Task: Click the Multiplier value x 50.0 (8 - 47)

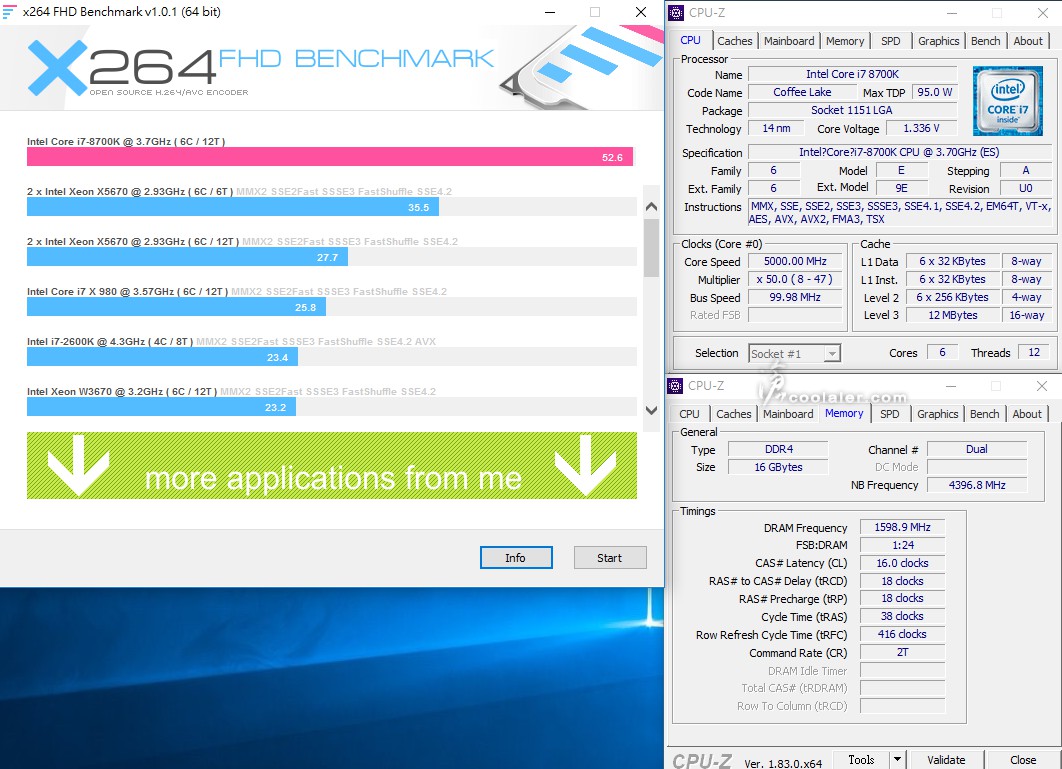Action: coord(795,279)
